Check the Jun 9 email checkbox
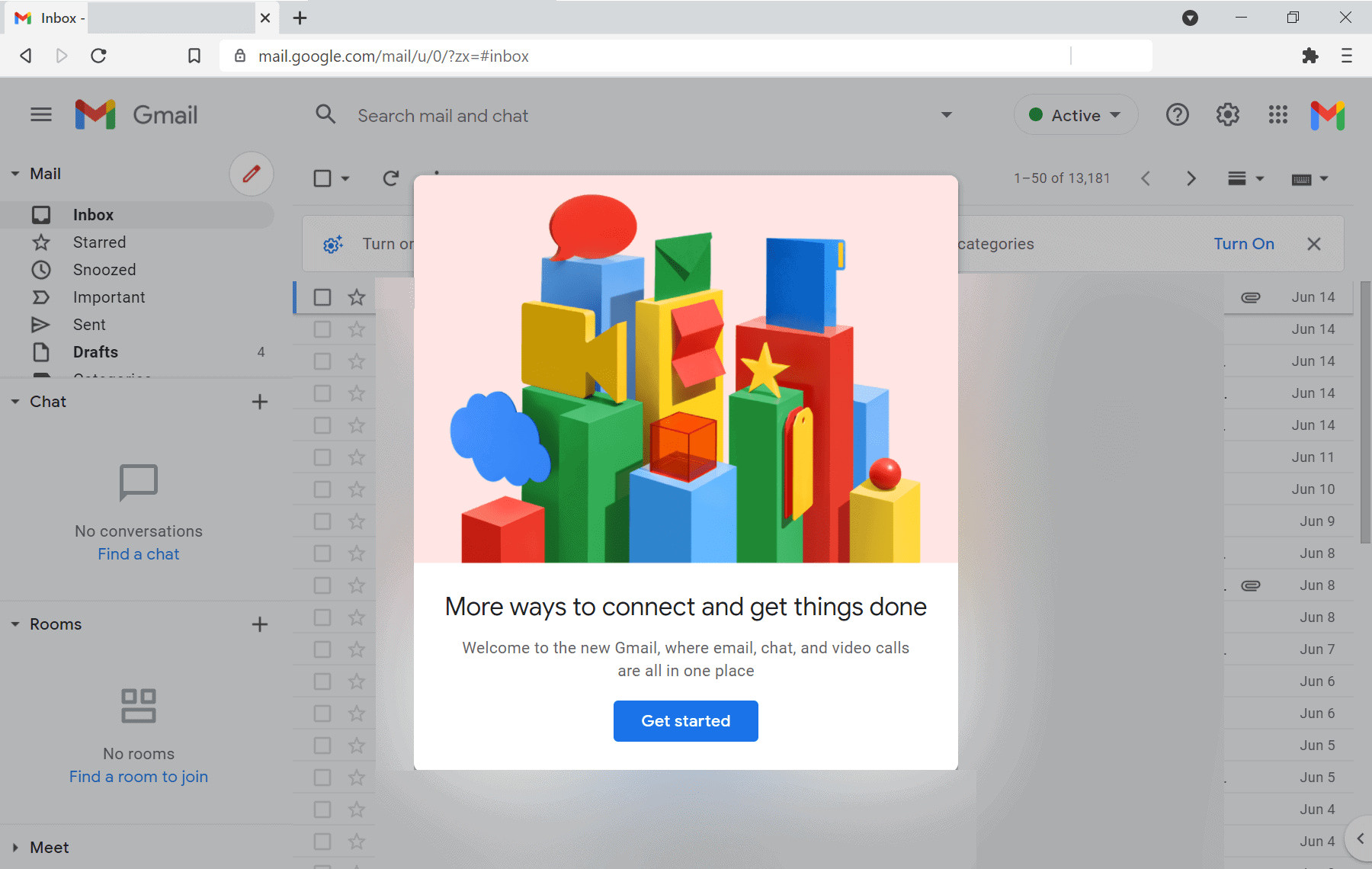 click(322, 521)
